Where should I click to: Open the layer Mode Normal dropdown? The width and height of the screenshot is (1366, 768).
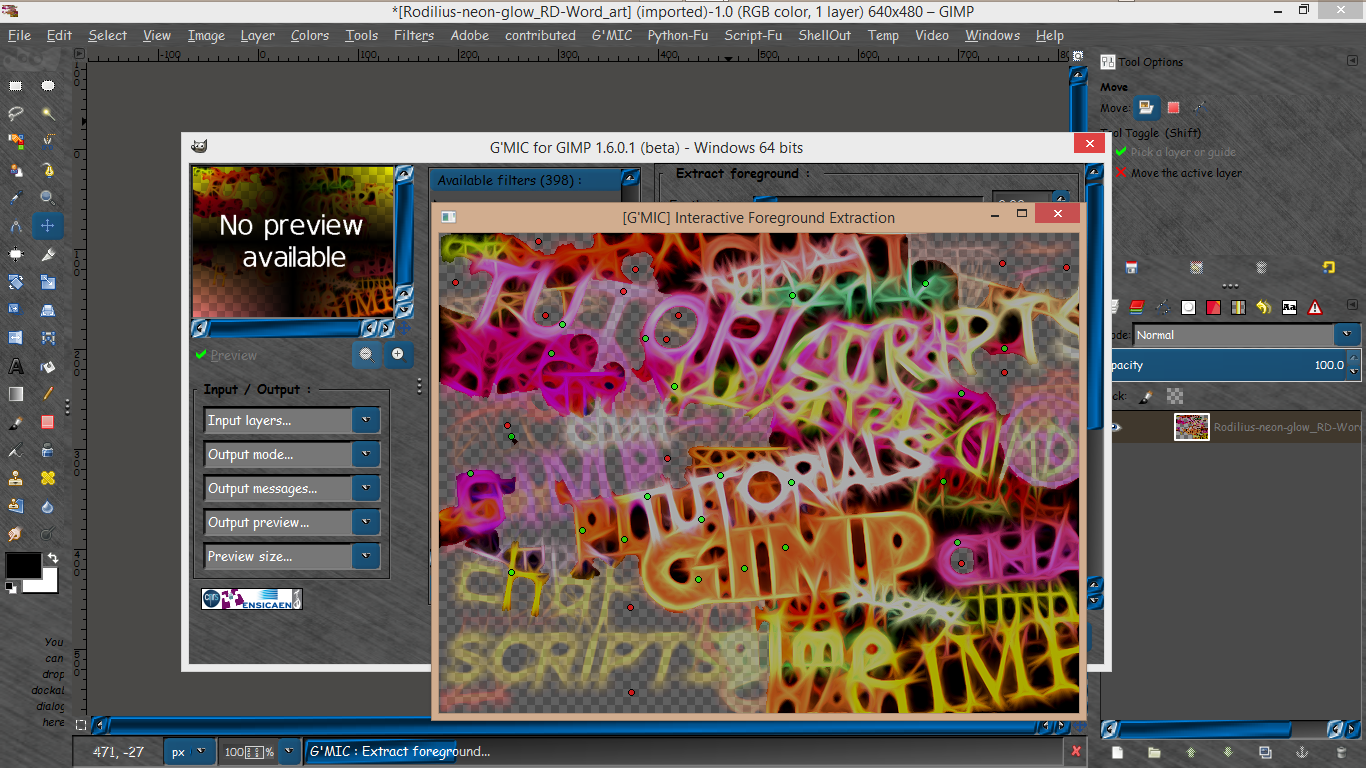1247,335
